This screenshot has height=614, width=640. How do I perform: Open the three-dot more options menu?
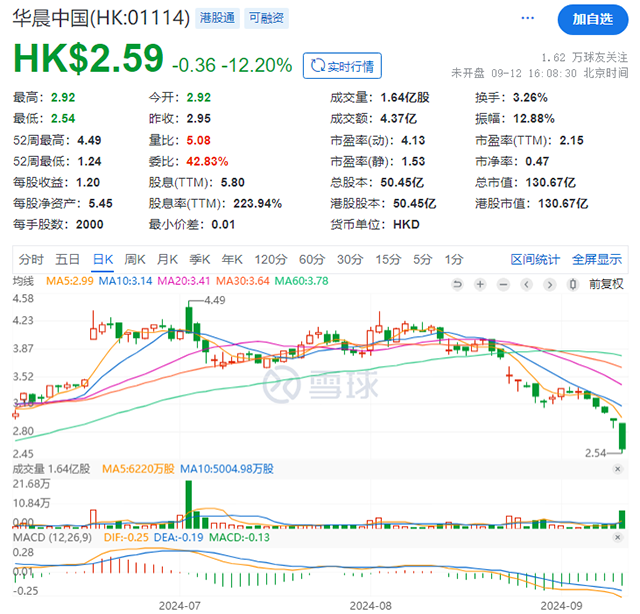(x=527, y=18)
